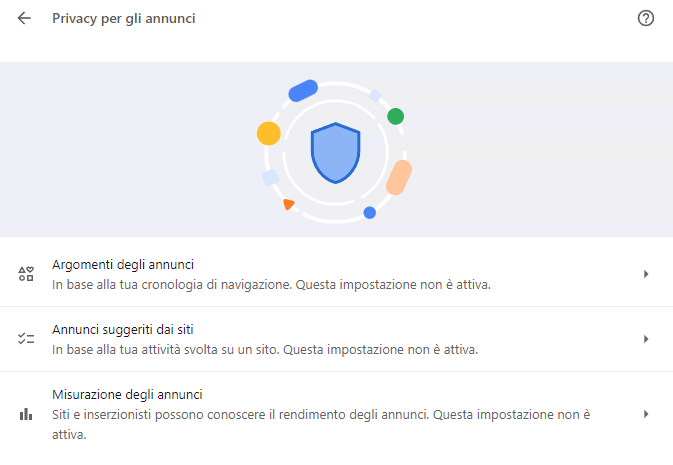673x465 pixels.
Task: Click the bar chart icon for Misurazione
Action: (x=27, y=414)
